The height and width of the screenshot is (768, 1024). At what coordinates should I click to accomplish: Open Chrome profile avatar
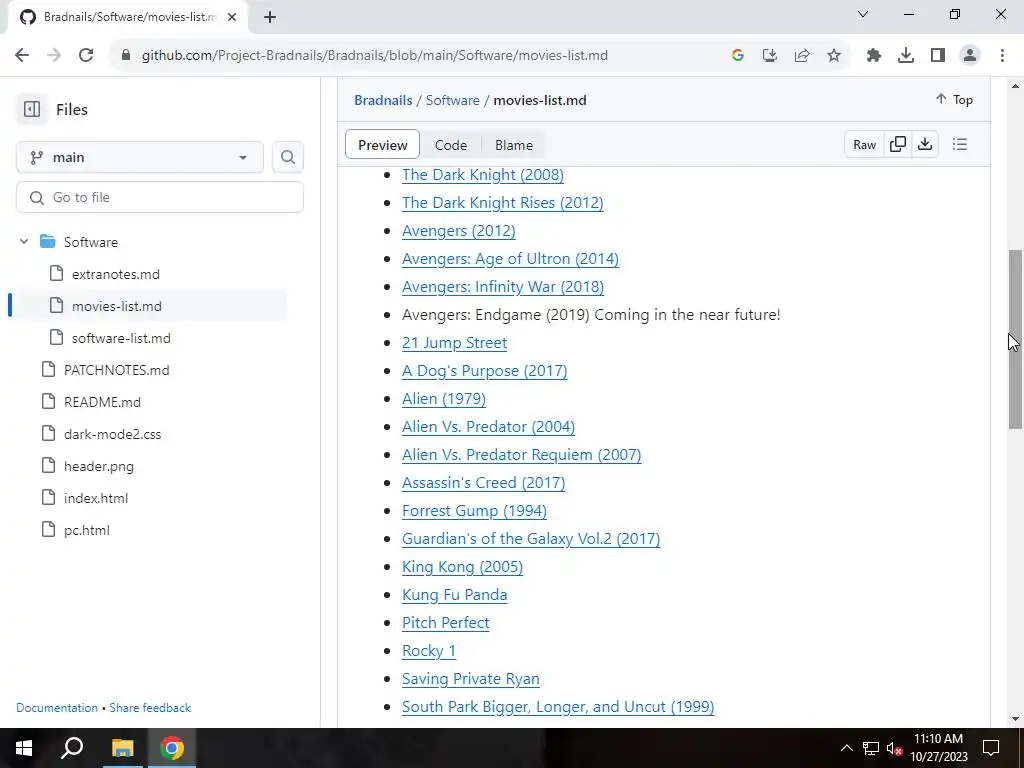pyautogui.click(x=970, y=56)
